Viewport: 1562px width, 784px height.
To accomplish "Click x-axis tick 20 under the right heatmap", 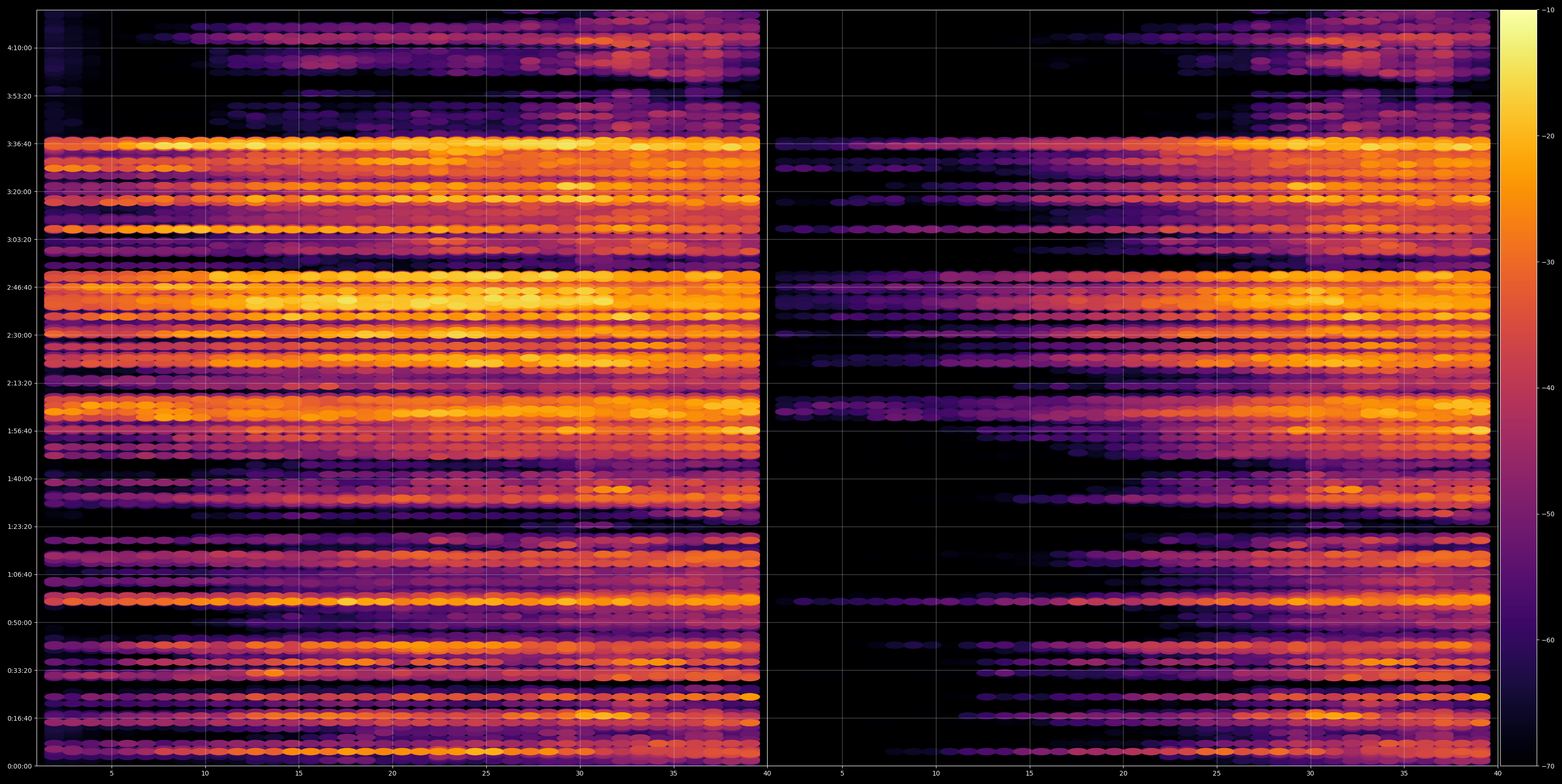I will [x=1123, y=773].
